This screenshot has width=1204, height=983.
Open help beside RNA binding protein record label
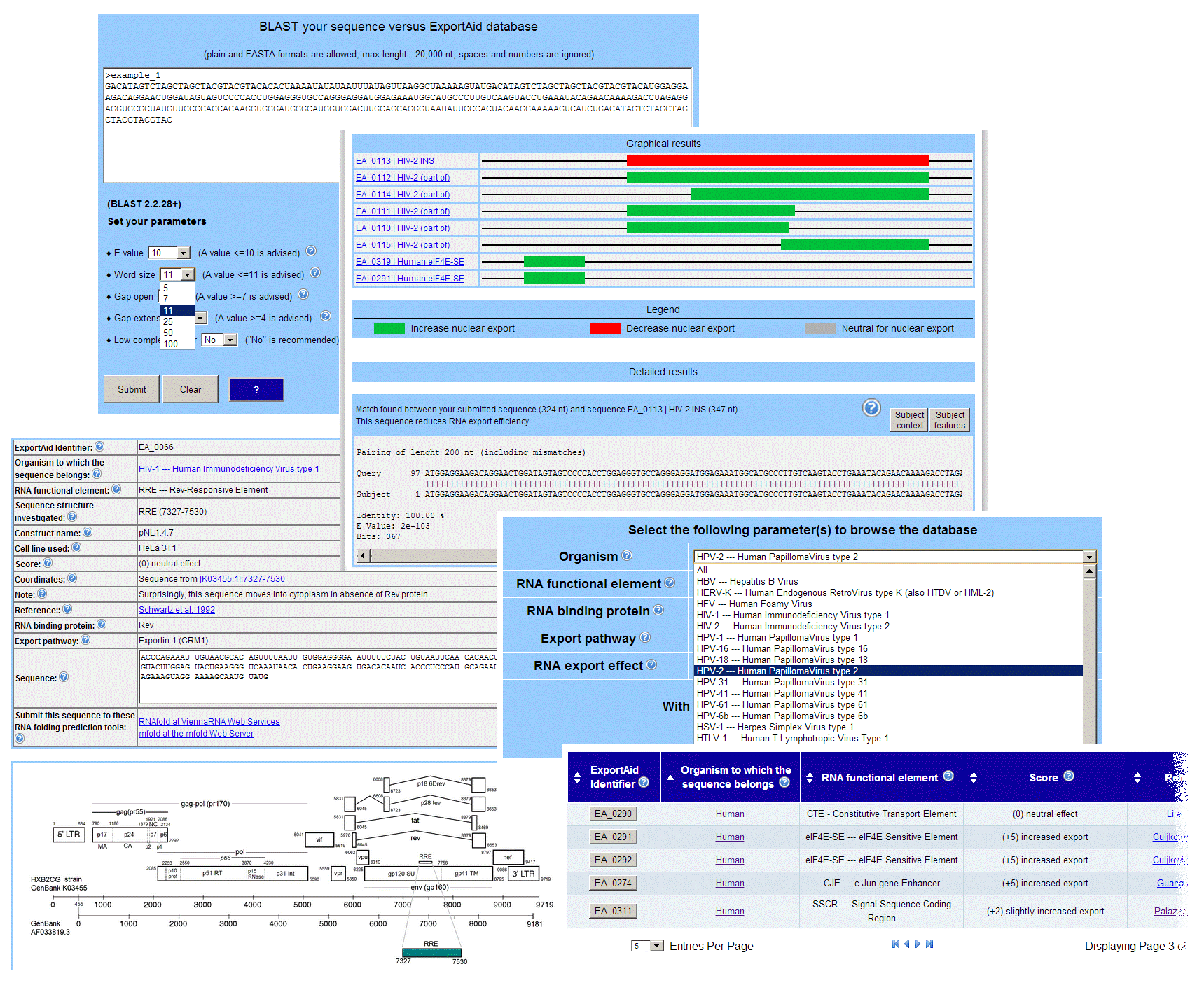pyautogui.click(x=102, y=625)
